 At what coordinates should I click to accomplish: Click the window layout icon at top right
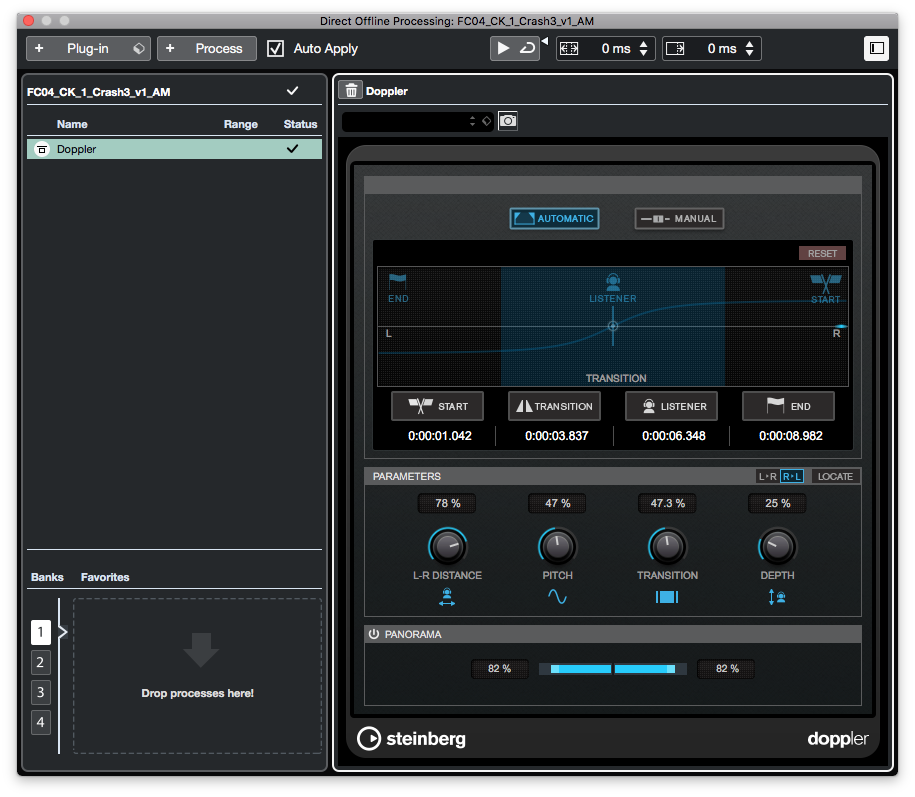tap(876, 48)
